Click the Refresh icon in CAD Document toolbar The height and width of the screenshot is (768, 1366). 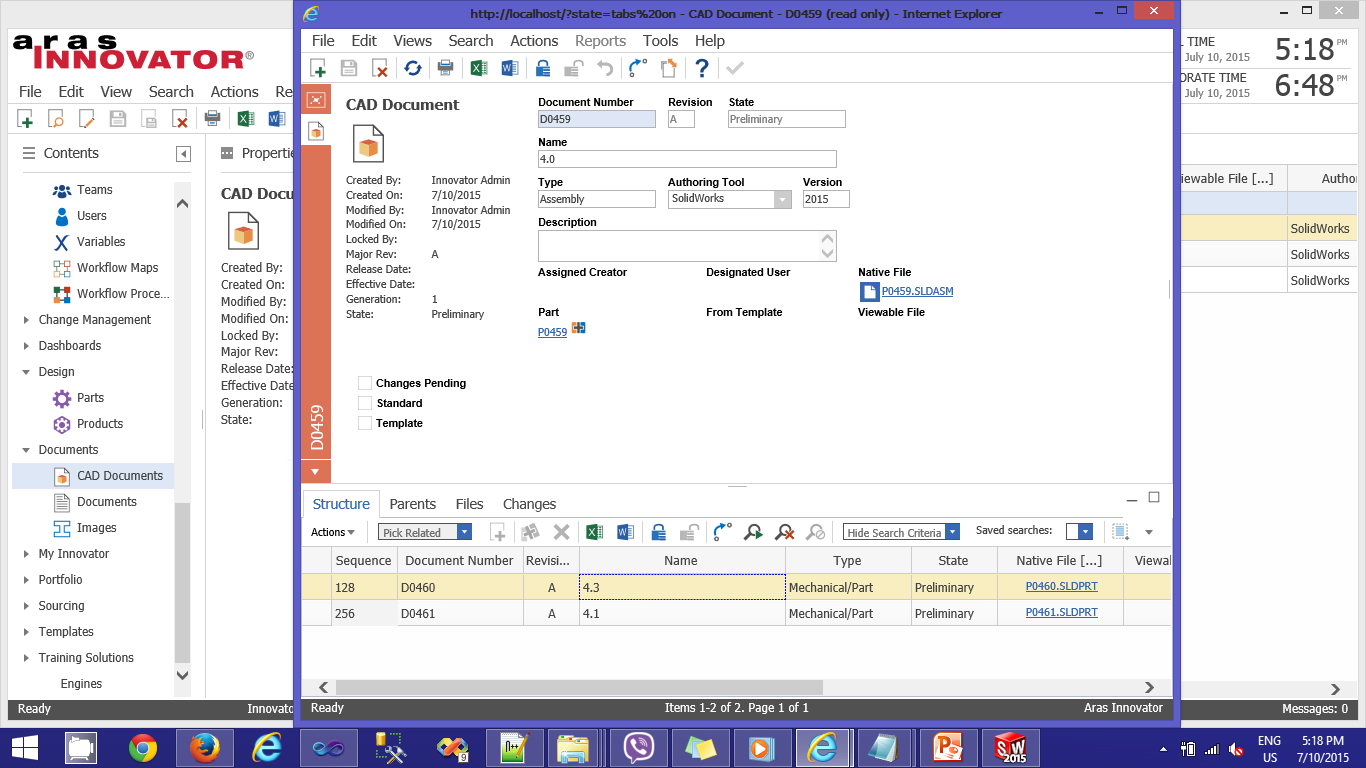[412, 68]
